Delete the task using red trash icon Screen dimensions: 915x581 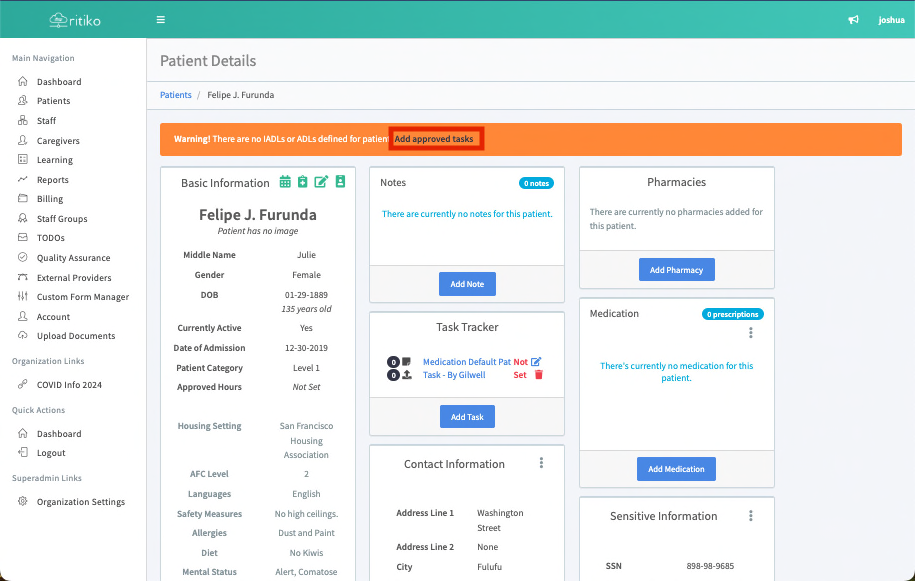[x=538, y=375]
